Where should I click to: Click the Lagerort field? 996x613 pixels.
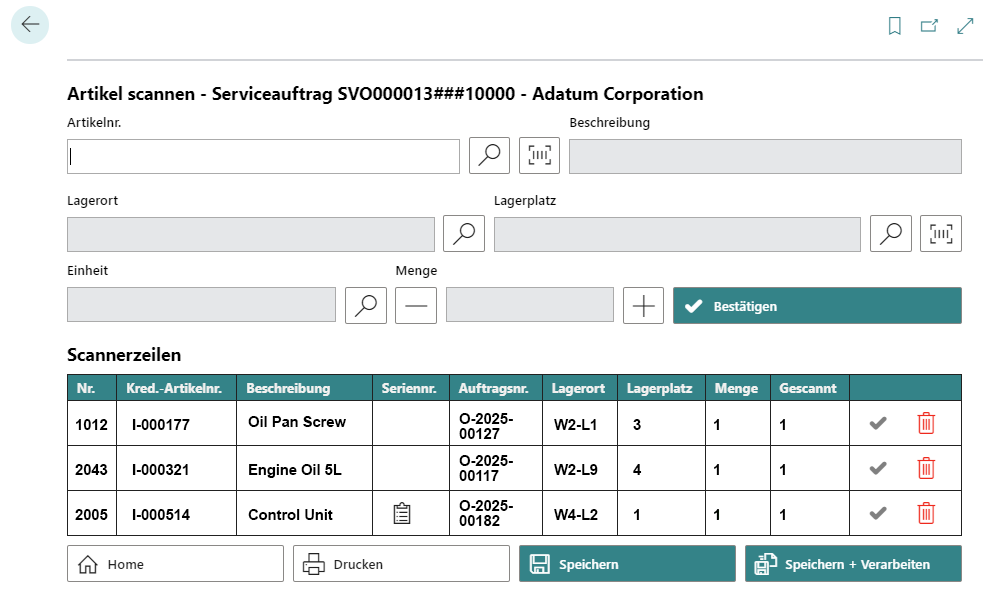tap(251, 234)
